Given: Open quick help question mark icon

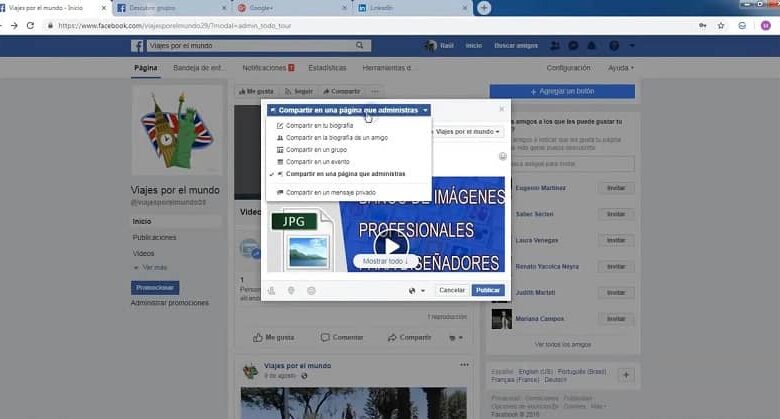Looking at the screenshot, I should tap(614, 46).
